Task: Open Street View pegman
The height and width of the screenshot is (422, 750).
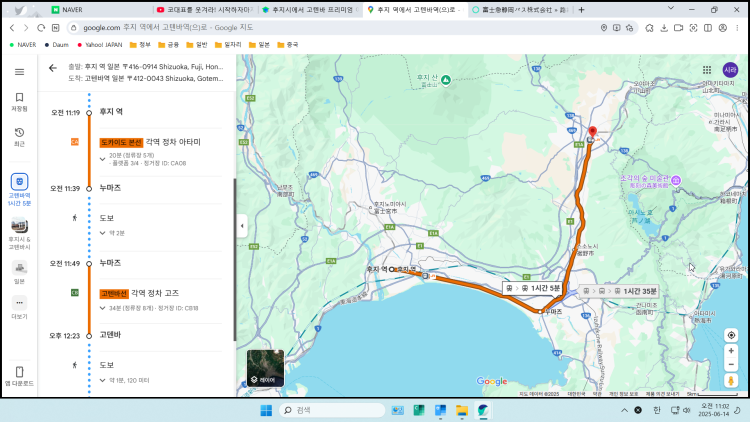Action: (x=731, y=381)
